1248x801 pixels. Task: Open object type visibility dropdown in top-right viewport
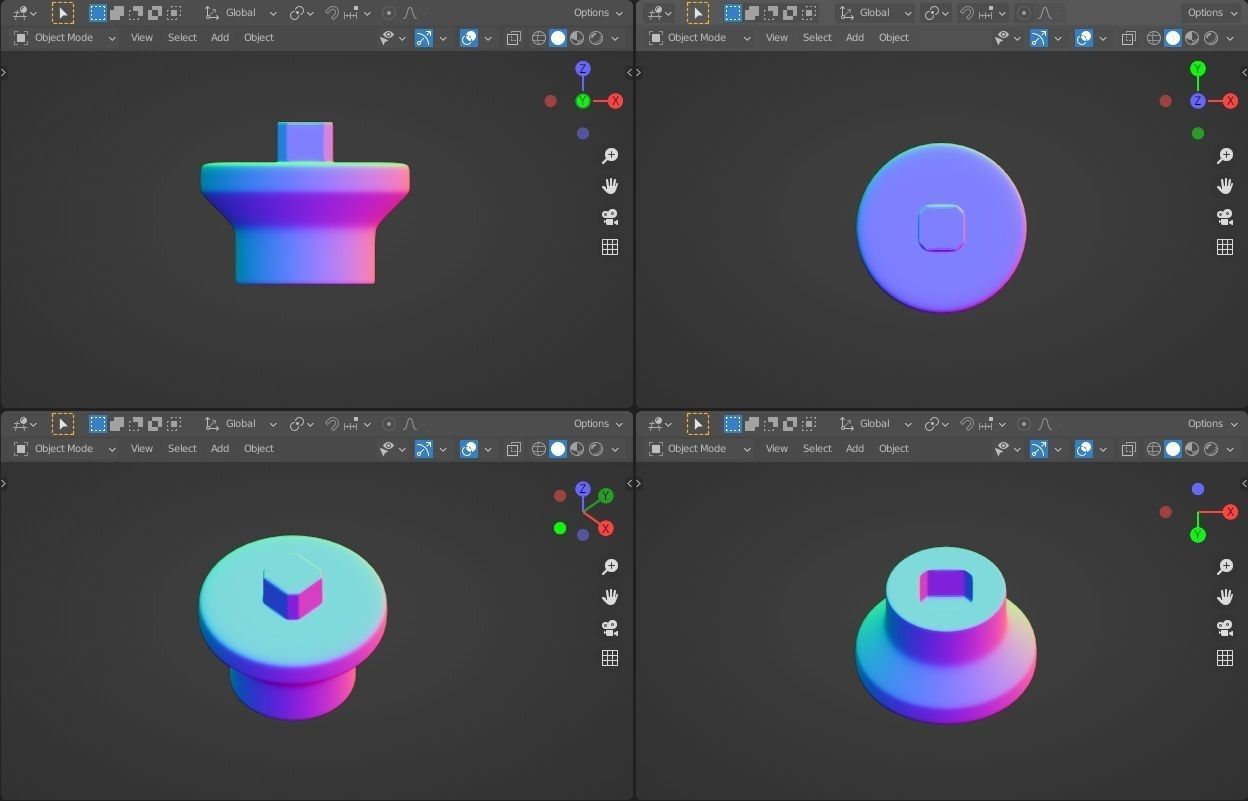1008,38
